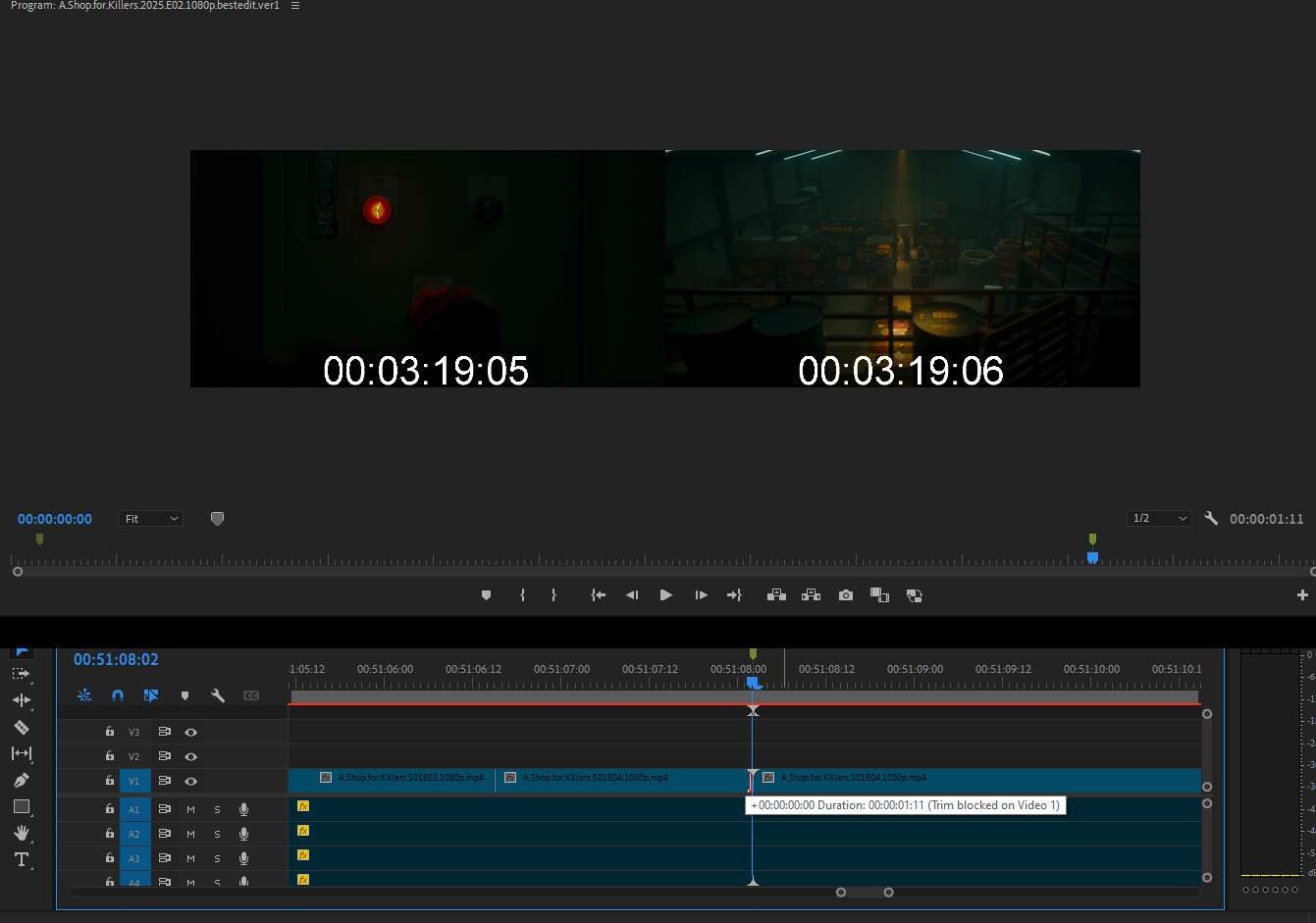This screenshot has height=923, width=1316.
Task: Select the Type tool
Action: point(21,859)
